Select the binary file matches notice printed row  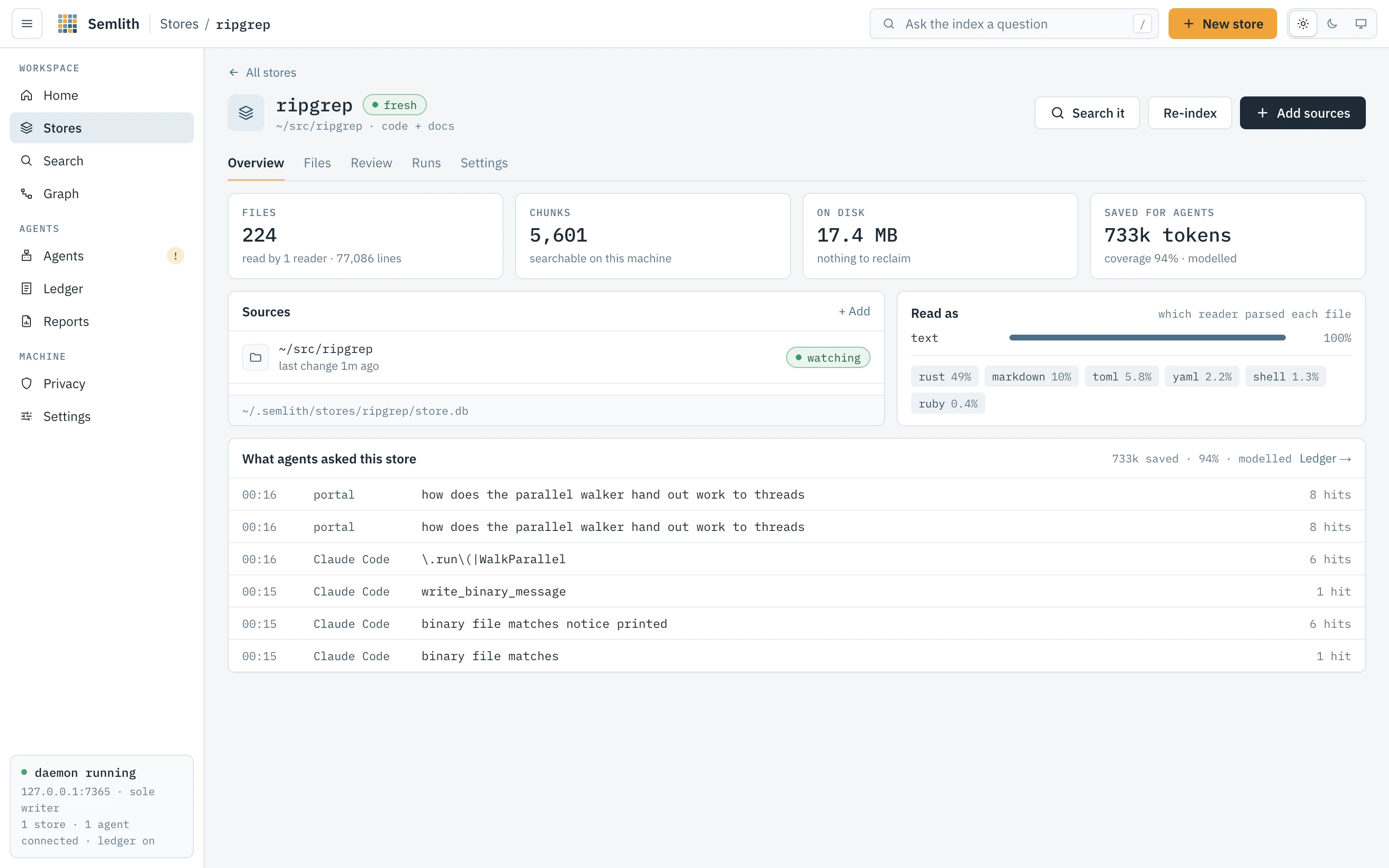[796, 624]
